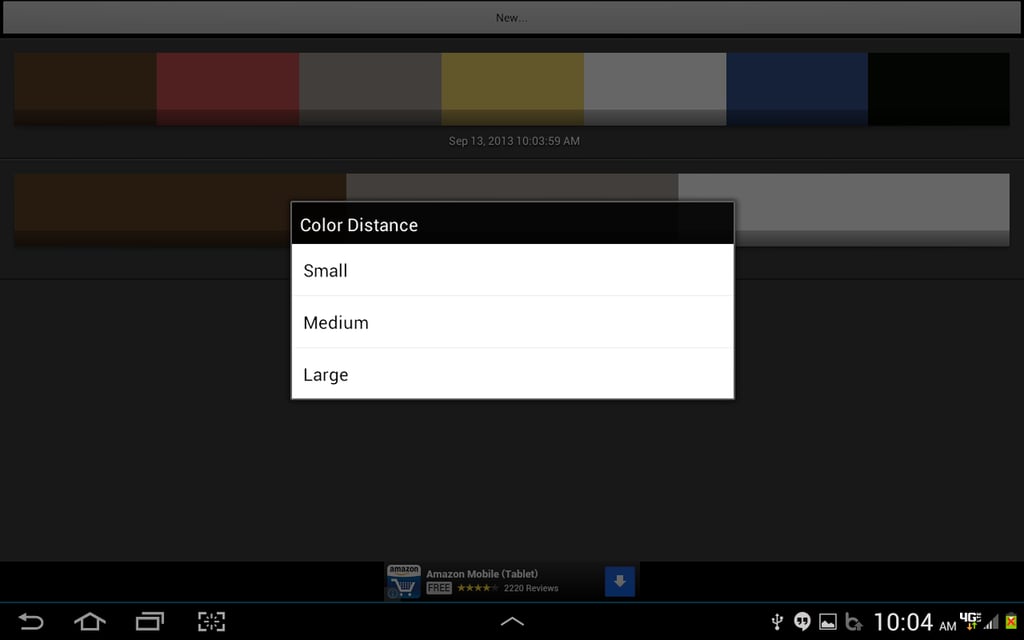1024x640 pixels.
Task: Tap the black swatch in first palette
Action: tap(938, 89)
